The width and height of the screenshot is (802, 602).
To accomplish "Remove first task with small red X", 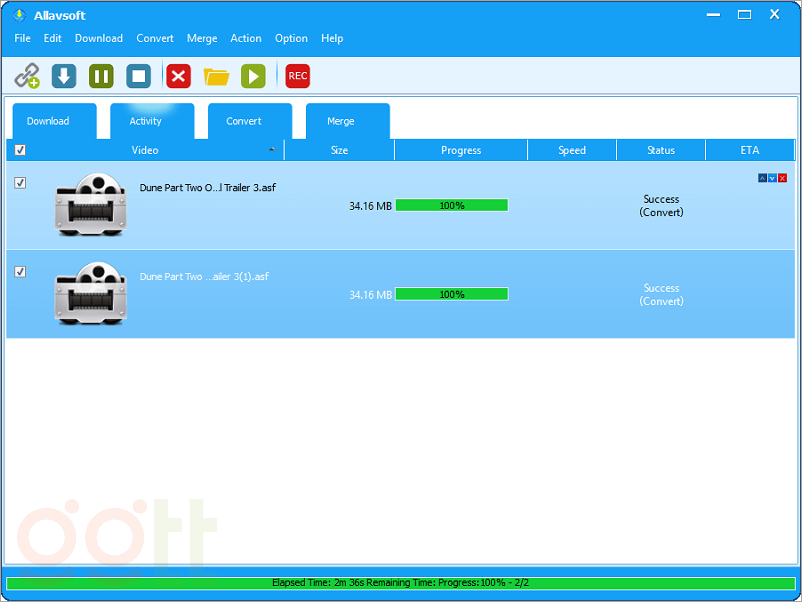I will (782, 178).
